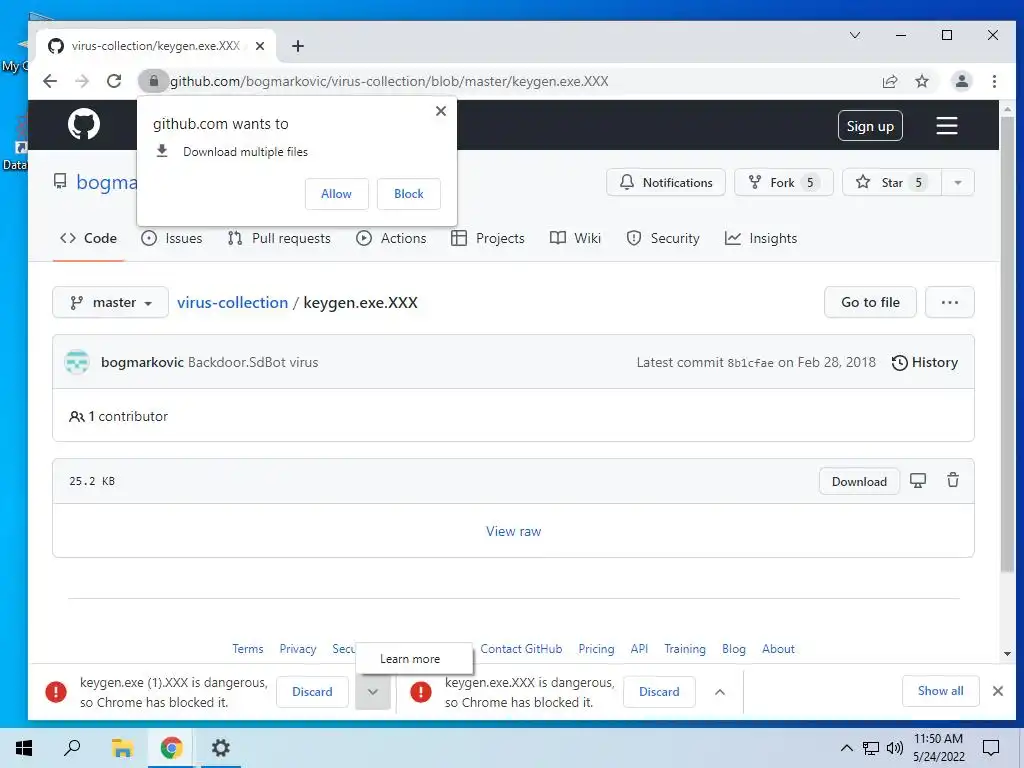
Task: Switch to the Insights tab
Action: point(761,238)
